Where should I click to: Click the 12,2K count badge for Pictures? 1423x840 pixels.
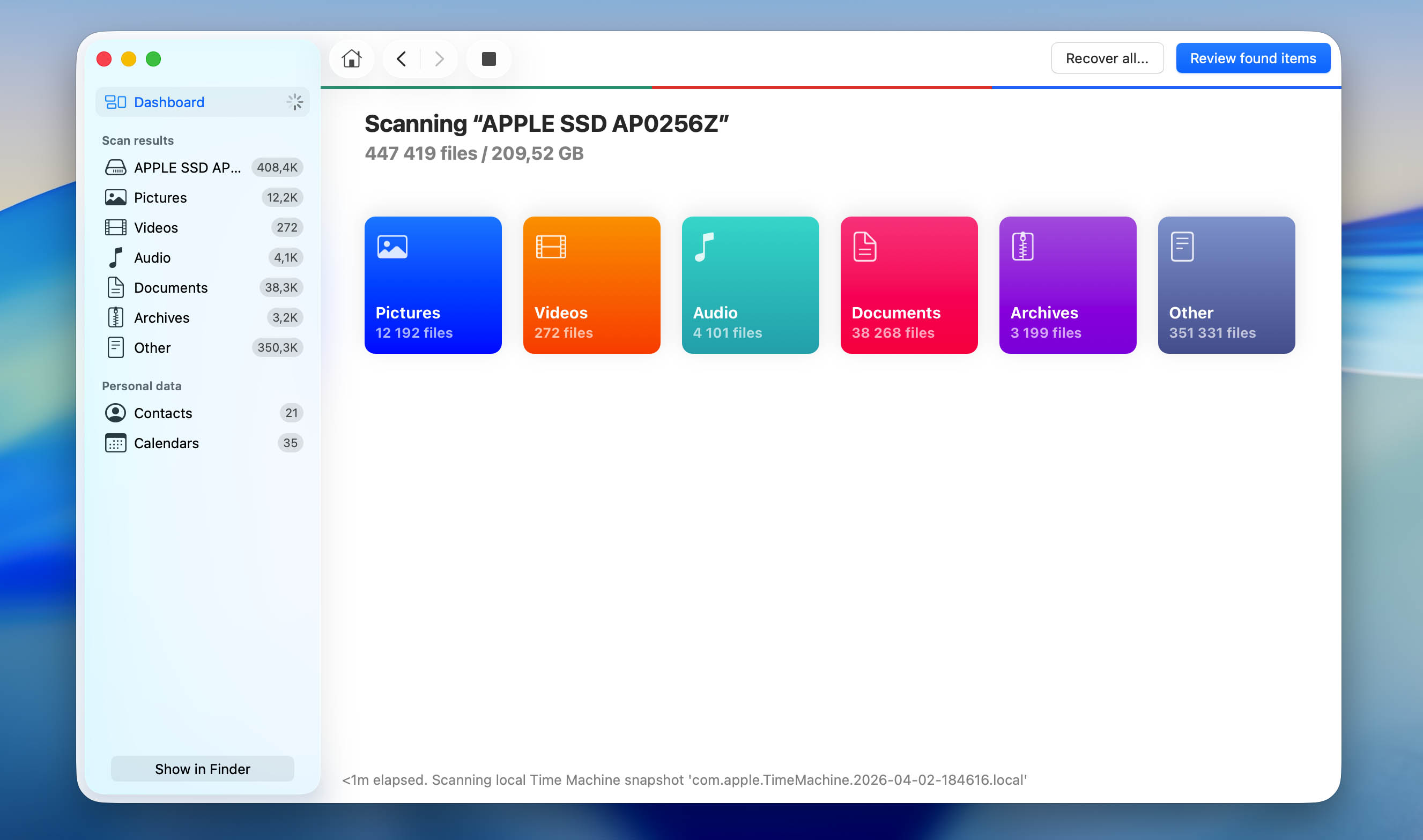283,198
